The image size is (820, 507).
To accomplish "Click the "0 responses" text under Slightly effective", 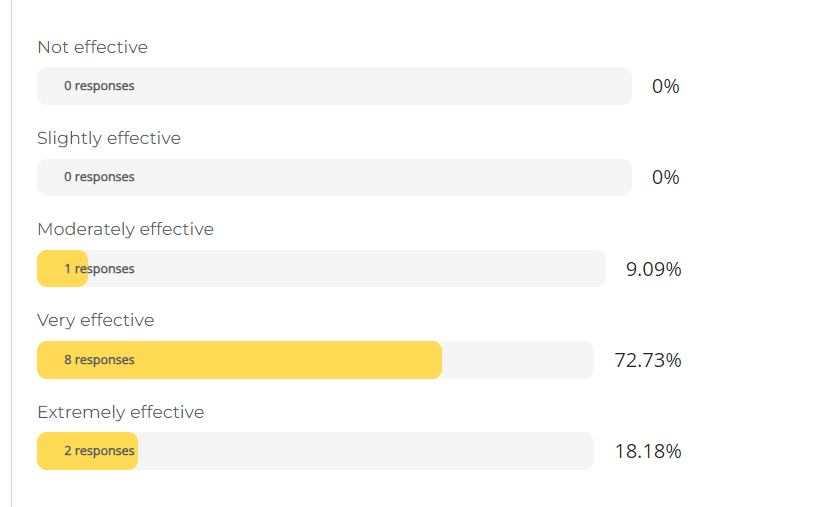I will 99,177.
